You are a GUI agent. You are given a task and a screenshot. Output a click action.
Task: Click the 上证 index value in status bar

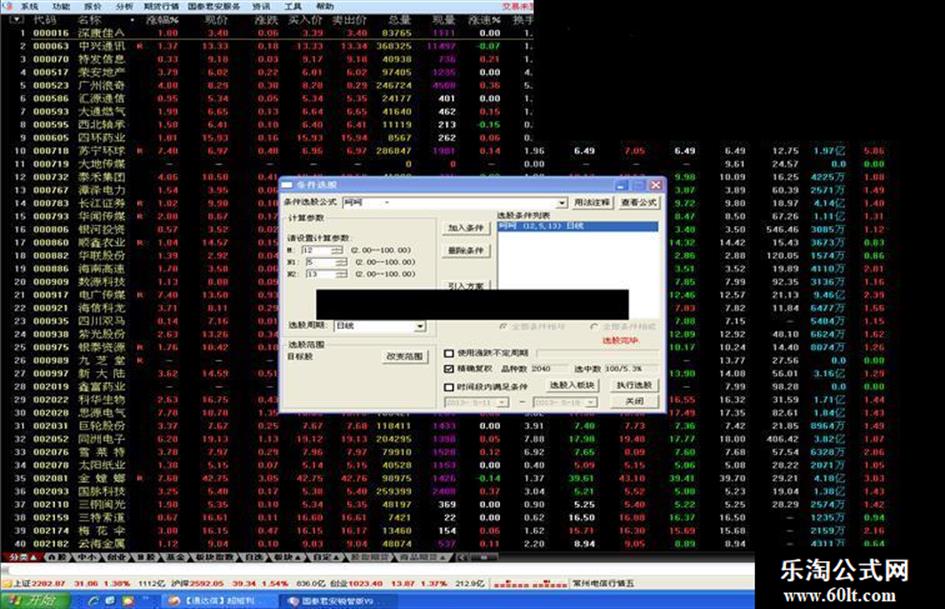tap(48, 584)
